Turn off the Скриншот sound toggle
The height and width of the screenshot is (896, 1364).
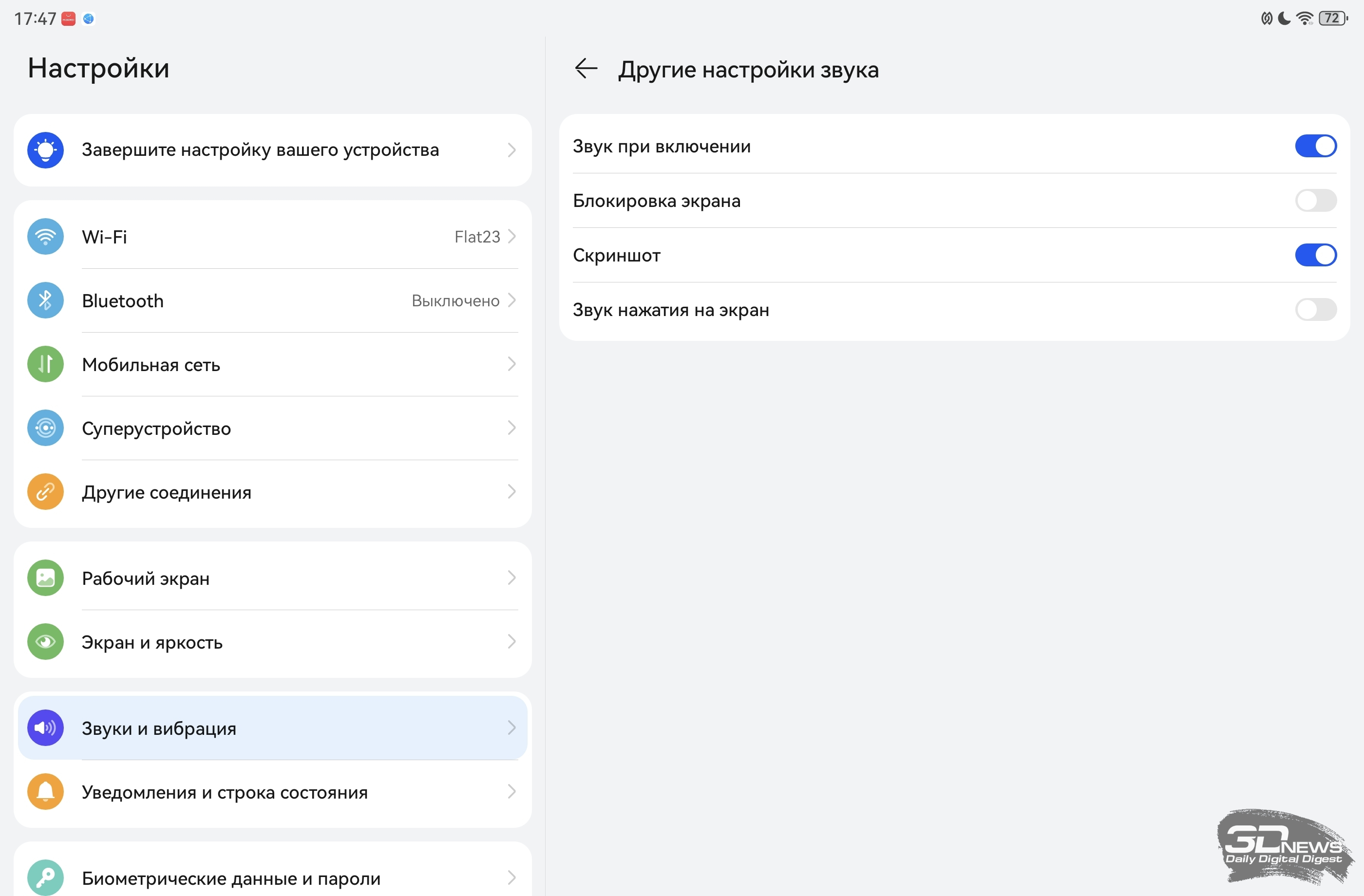pyautogui.click(x=1316, y=255)
